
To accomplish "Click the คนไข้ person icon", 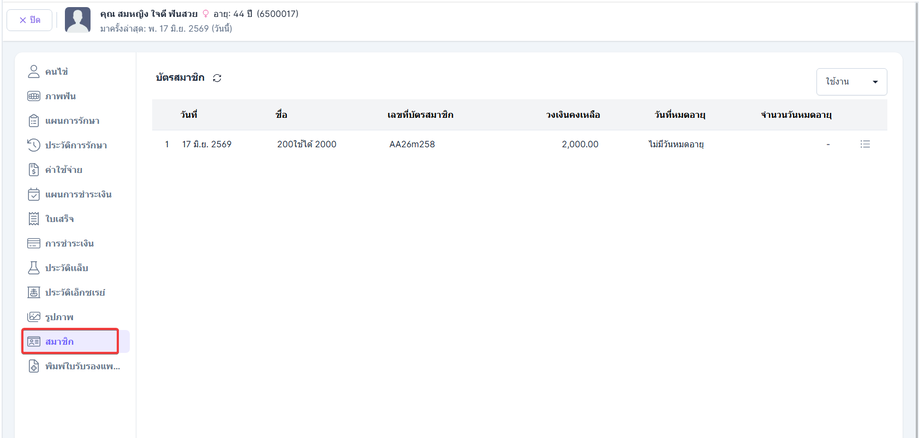I will click(33, 72).
